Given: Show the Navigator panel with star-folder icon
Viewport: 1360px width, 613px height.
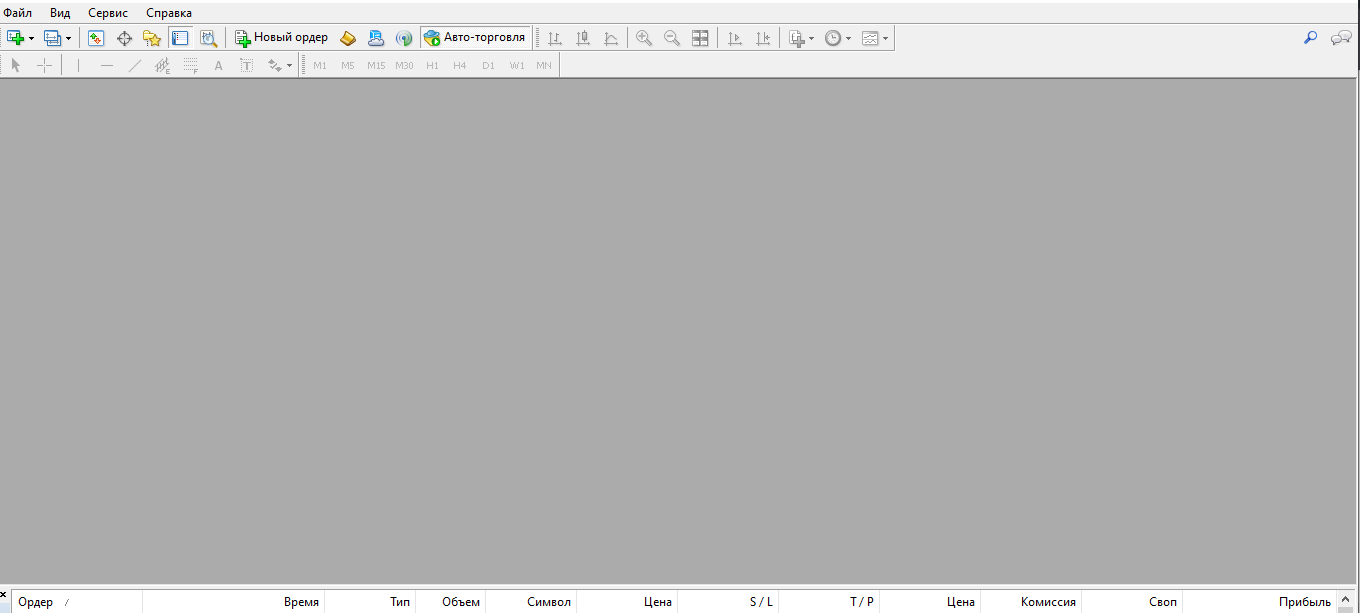Looking at the screenshot, I should [152, 38].
